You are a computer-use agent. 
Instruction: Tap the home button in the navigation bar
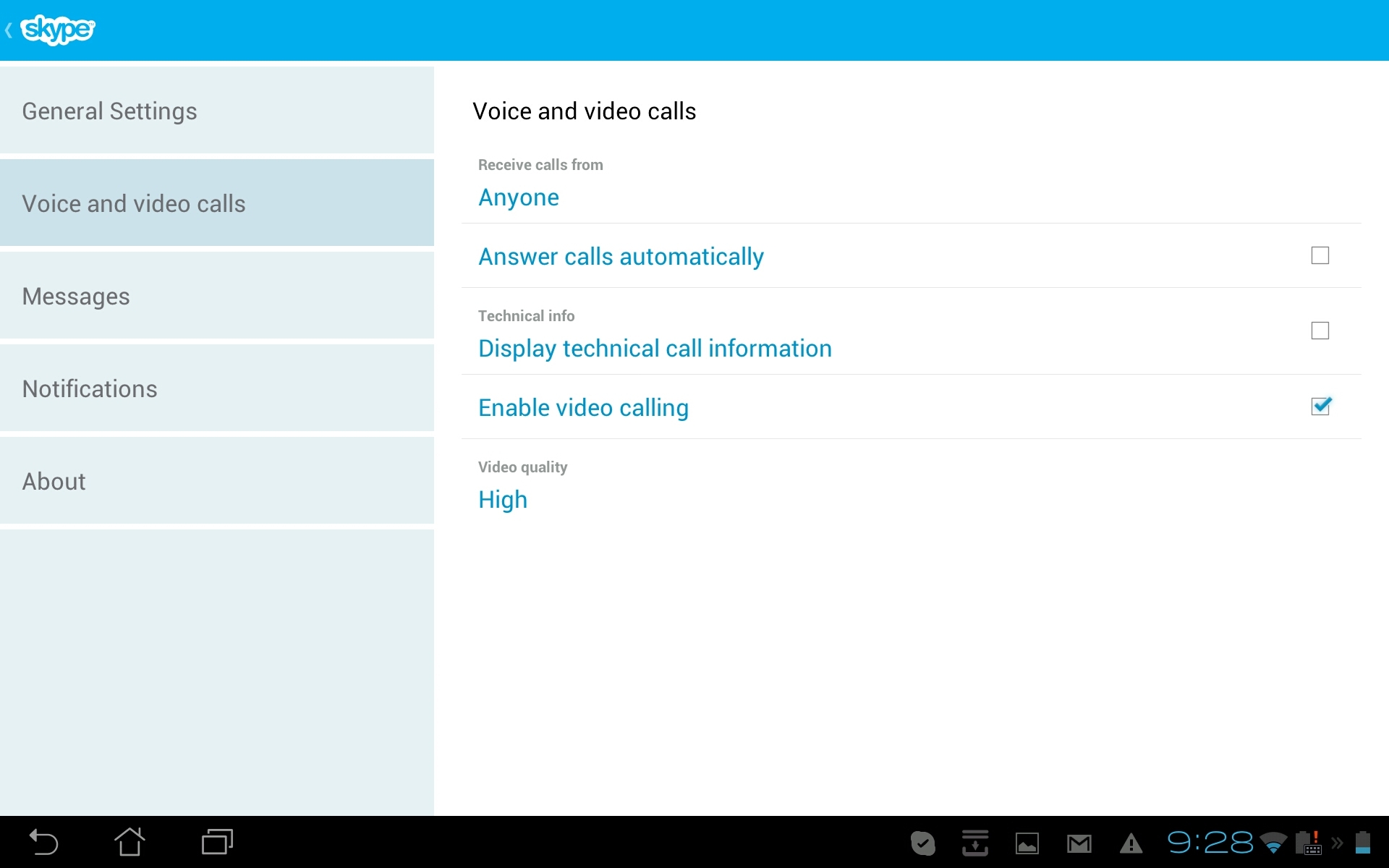click(130, 842)
